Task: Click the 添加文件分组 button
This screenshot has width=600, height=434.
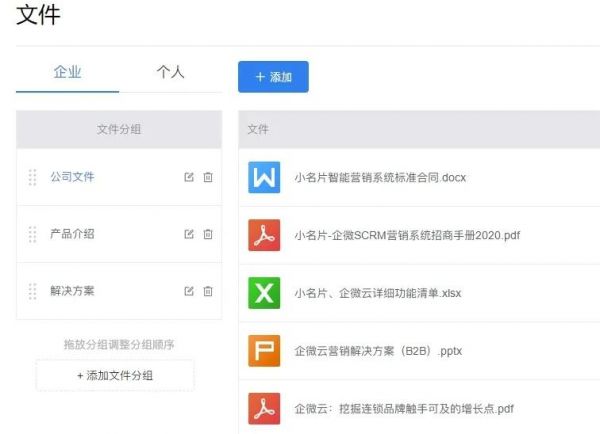Action: [115, 375]
